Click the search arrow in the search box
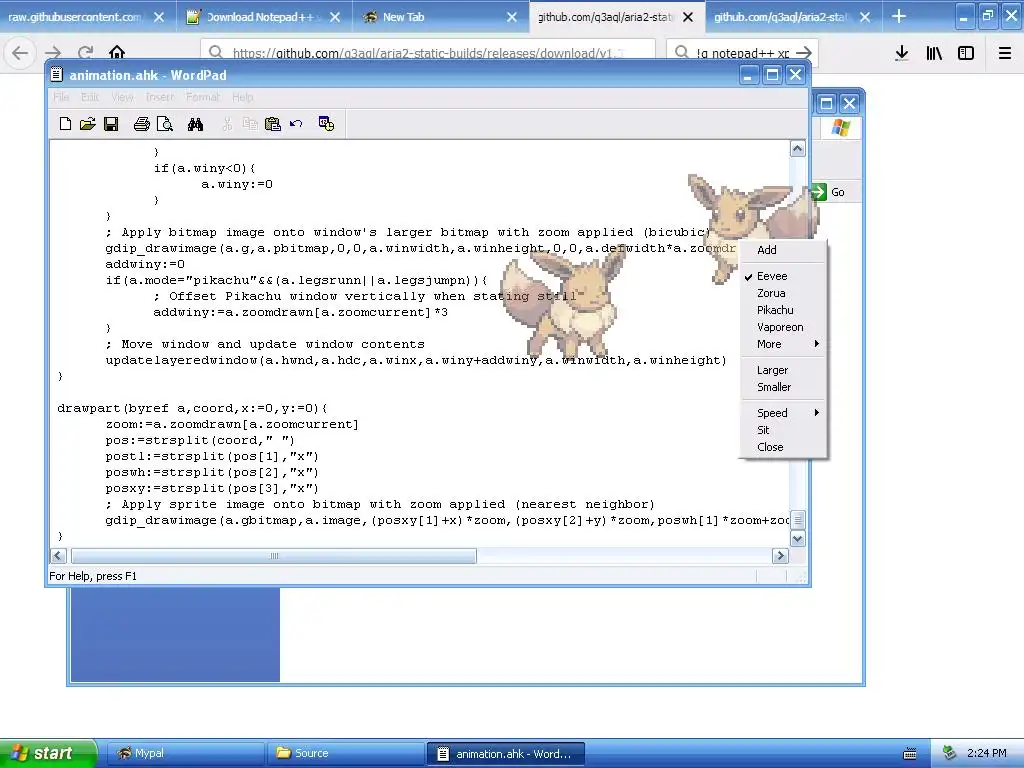This screenshot has height=768, width=1024. tap(804, 53)
